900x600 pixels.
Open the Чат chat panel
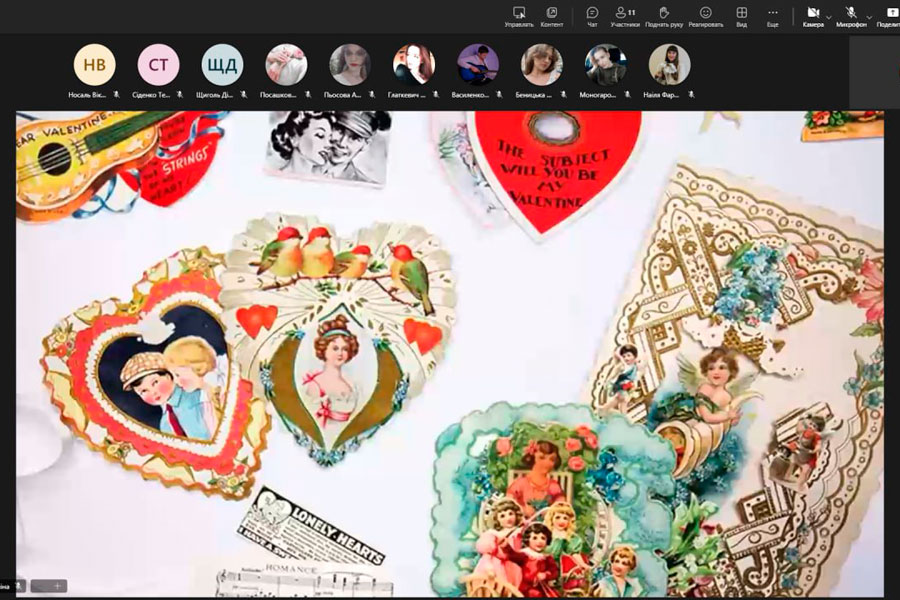coord(592,17)
